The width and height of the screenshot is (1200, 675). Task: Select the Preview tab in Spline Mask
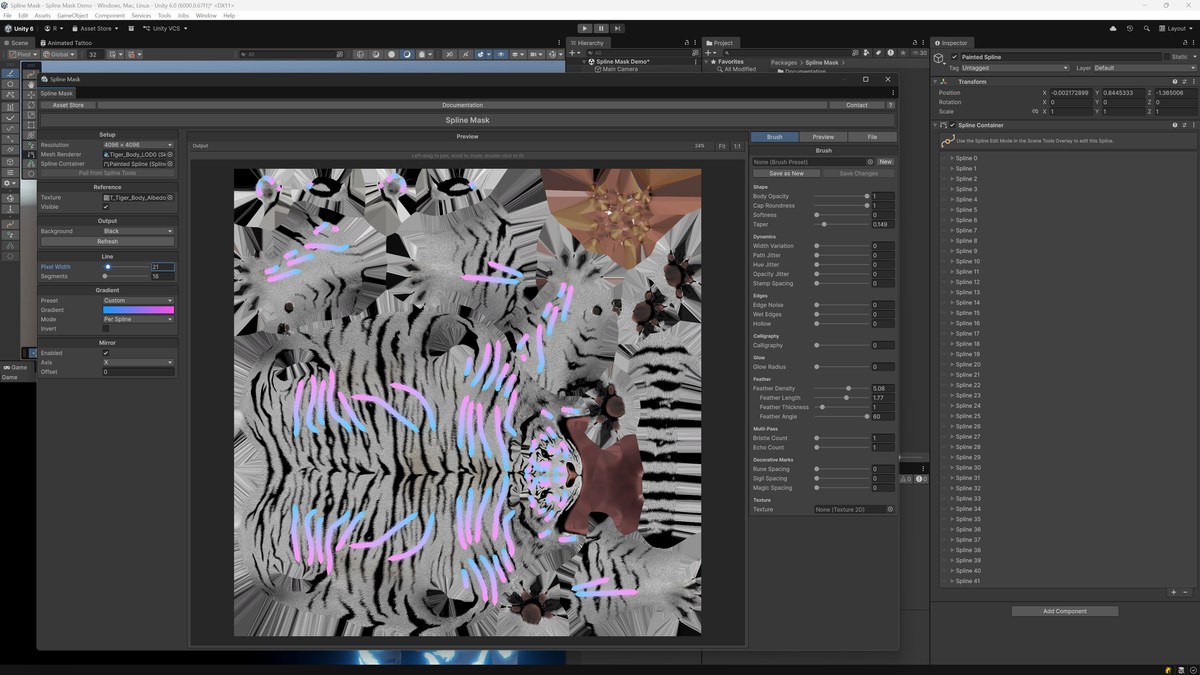(x=823, y=137)
